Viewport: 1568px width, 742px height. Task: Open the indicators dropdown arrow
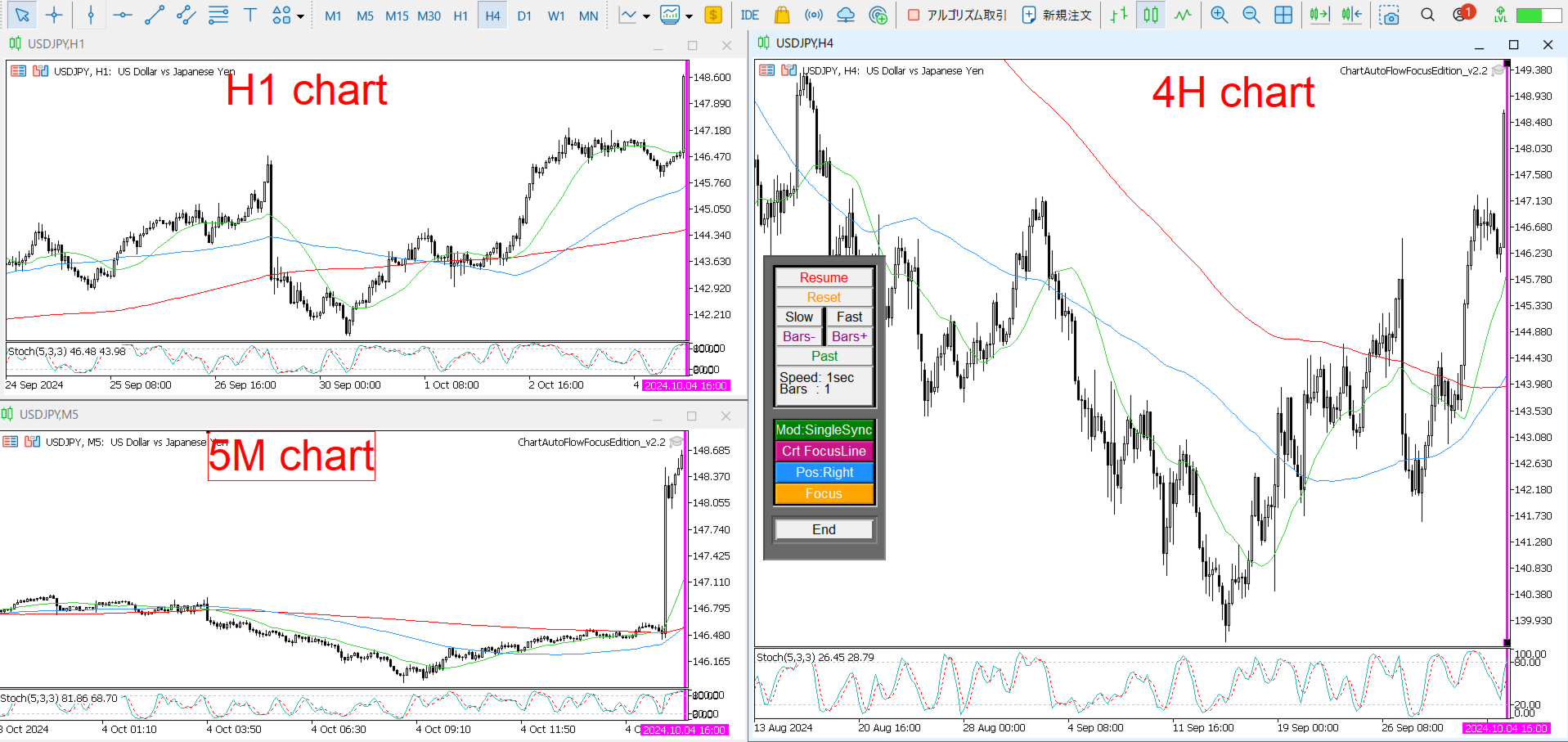(689, 15)
